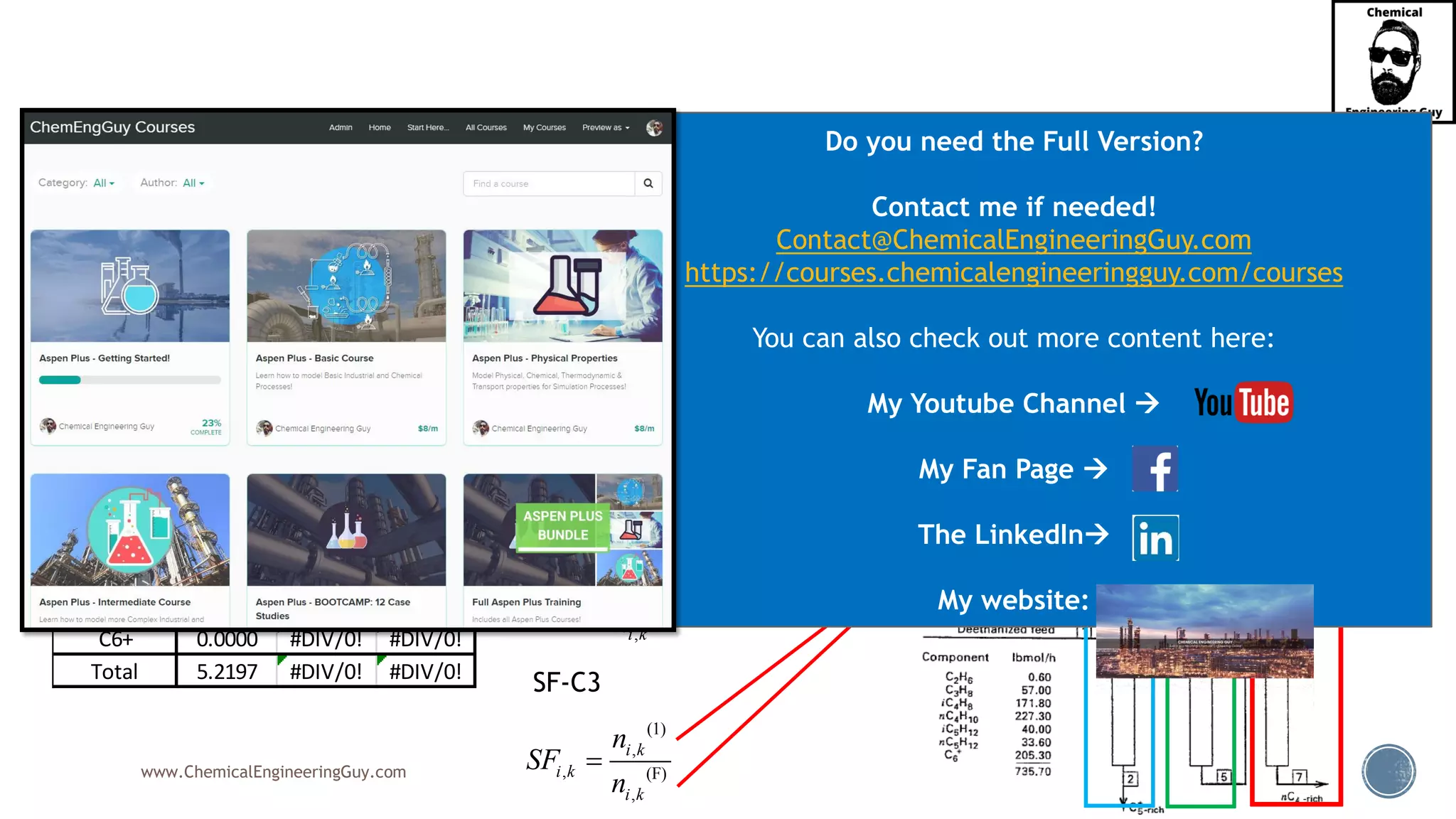1456x819 pixels.
Task: Expand the Category All dropdown
Action: point(104,183)
